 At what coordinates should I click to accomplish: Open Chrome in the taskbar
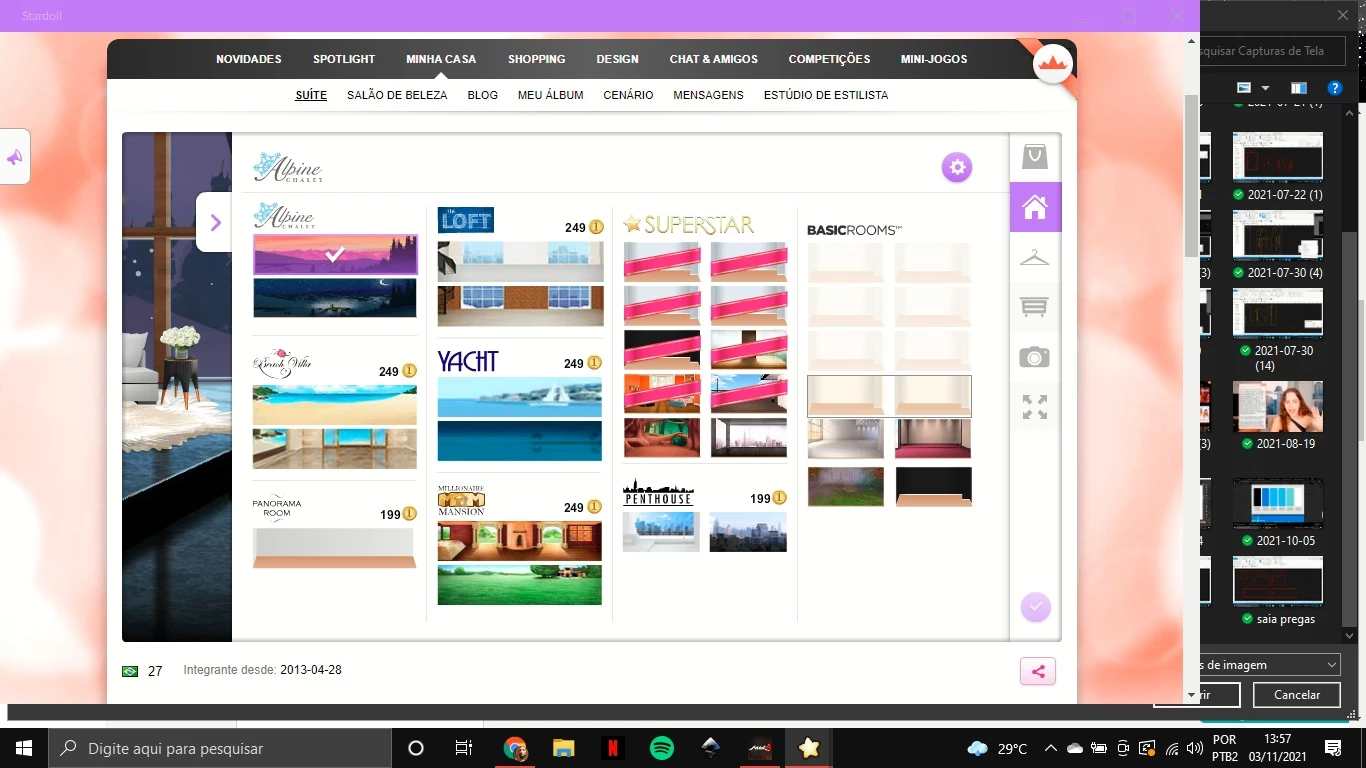(515, 748)
